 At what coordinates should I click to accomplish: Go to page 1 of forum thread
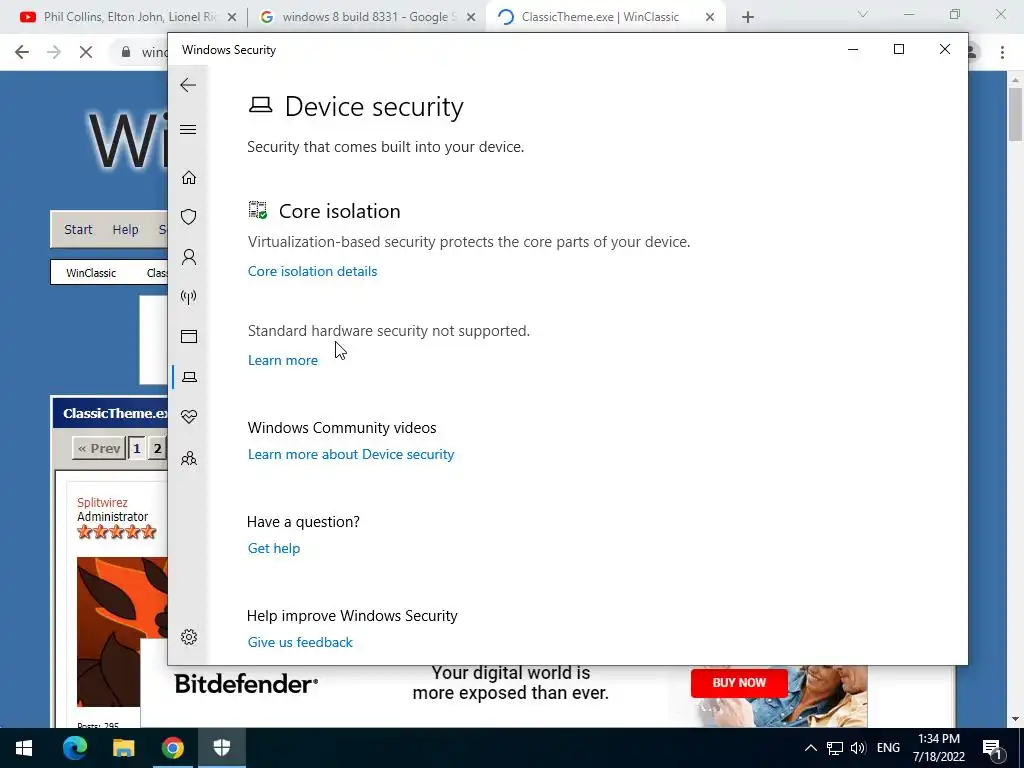coord(137,449)
